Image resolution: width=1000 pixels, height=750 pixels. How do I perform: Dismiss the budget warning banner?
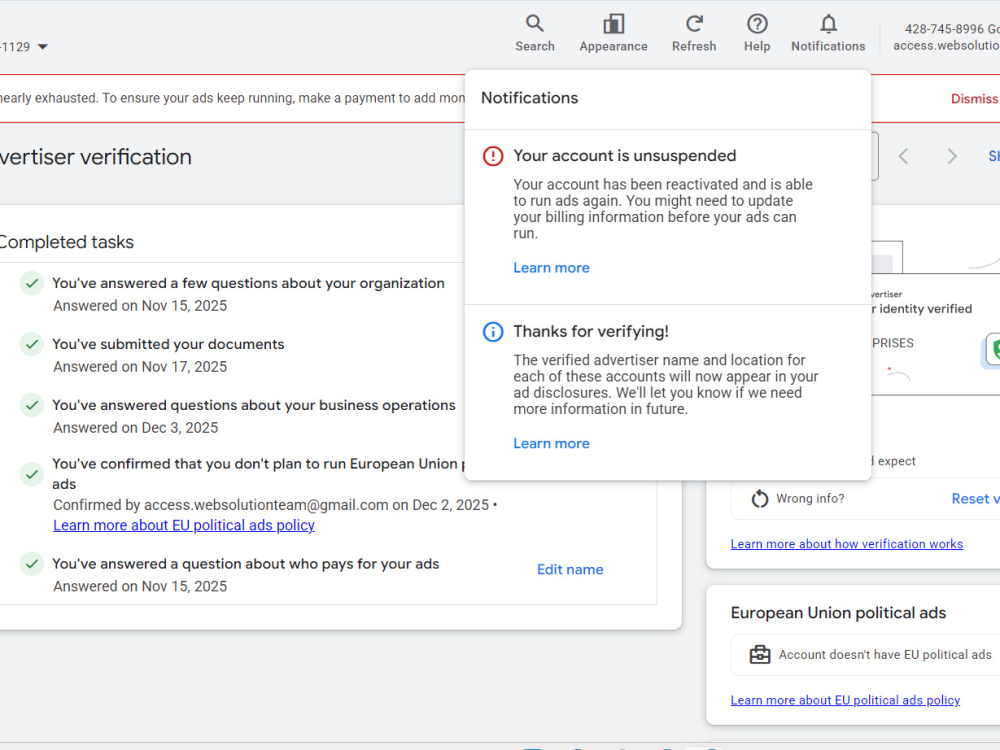tap(974, 98)
